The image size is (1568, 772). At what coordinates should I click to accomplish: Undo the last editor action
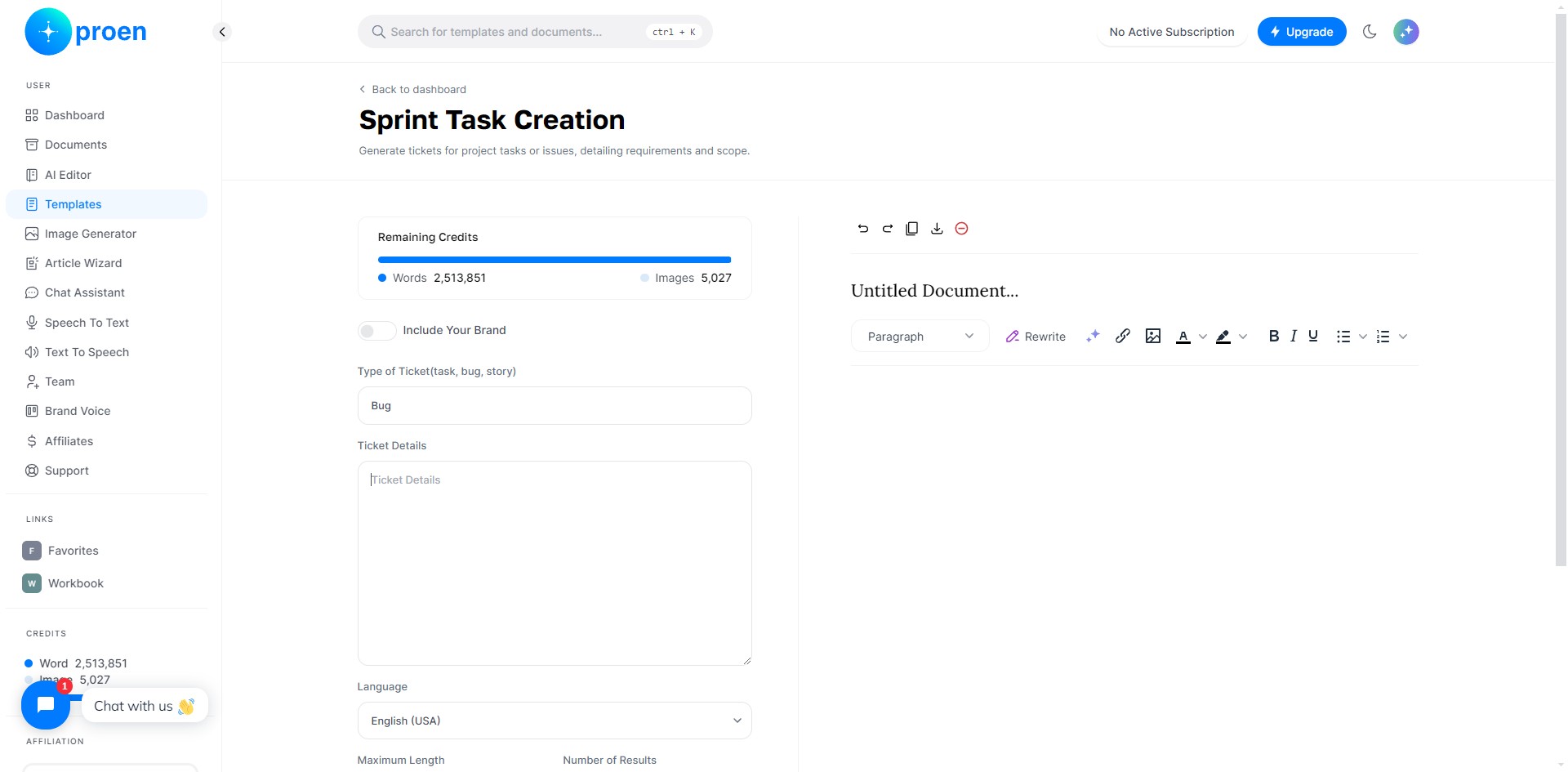[x=863, y=229]
